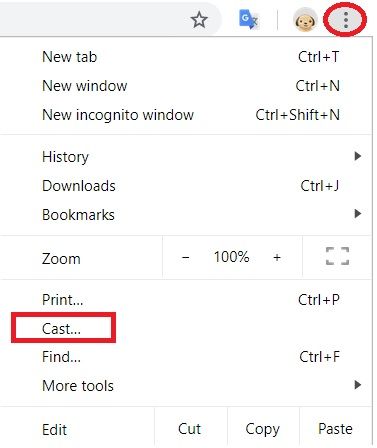Expand the History submenu arrow
The width and height of the screenshot is (377, 448).
(358, 156)
